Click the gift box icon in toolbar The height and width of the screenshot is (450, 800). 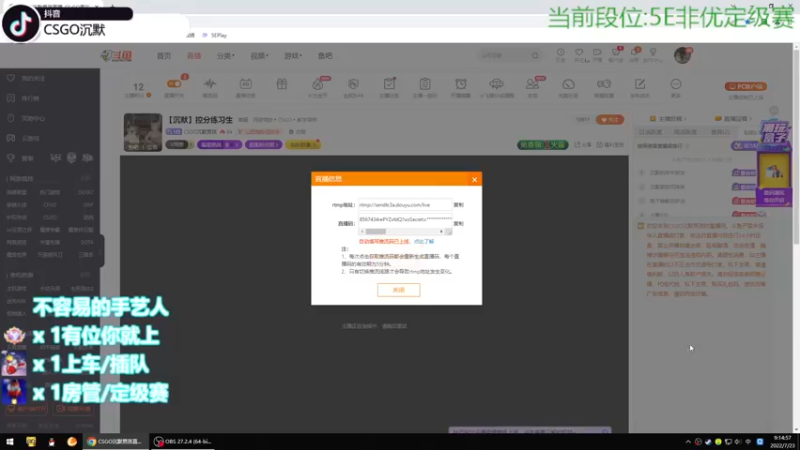(x=282, y=84)
